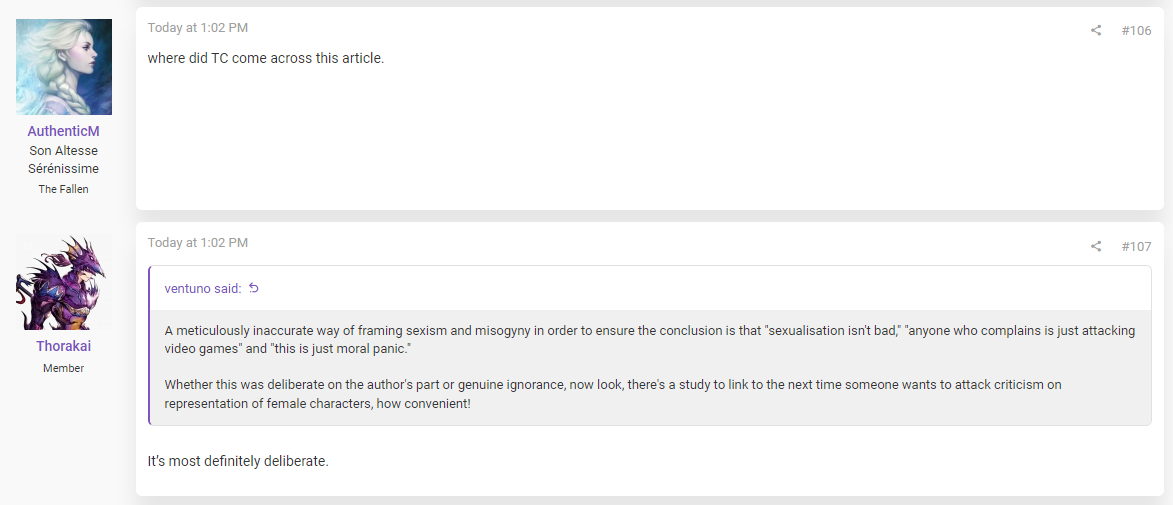Click the jump-to-post arrow beside ventuno said
Screen dimensions: 1173x505
pos(254,288)
